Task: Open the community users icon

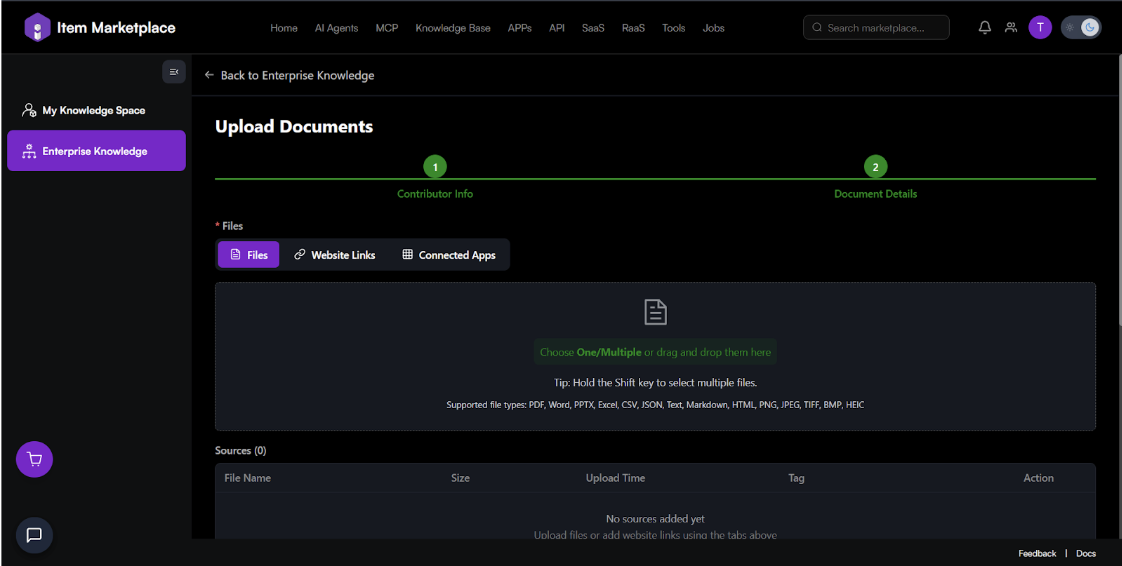Action: [1011, 28]
